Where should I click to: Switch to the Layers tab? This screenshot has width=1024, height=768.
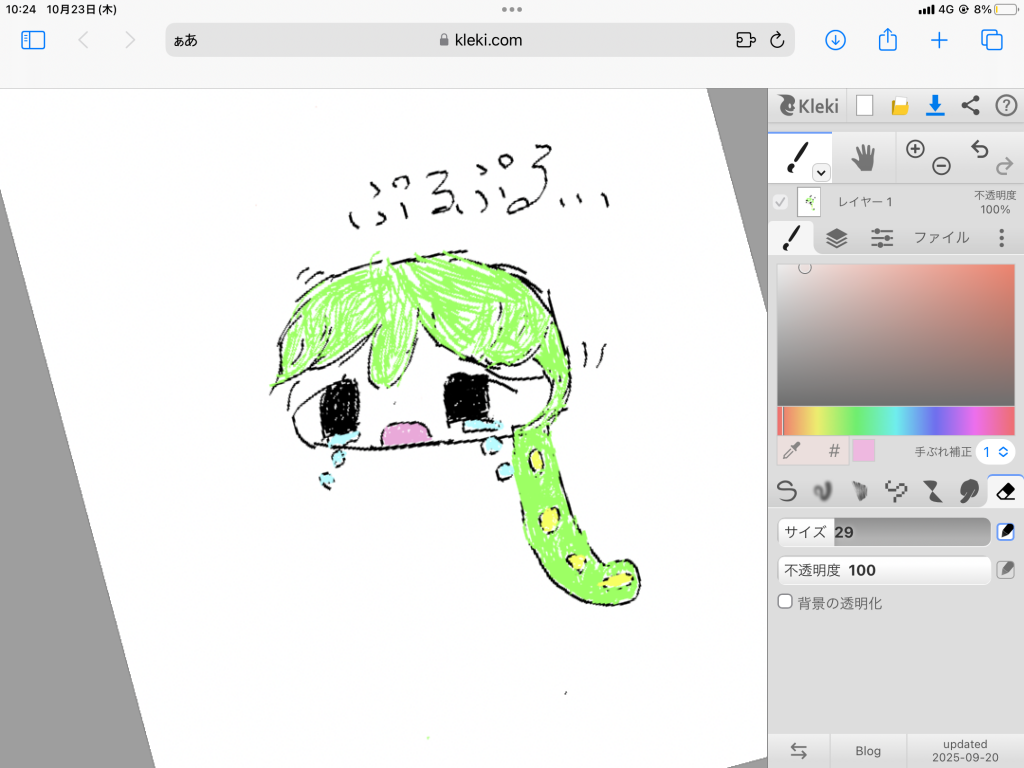tap(836, 238)
